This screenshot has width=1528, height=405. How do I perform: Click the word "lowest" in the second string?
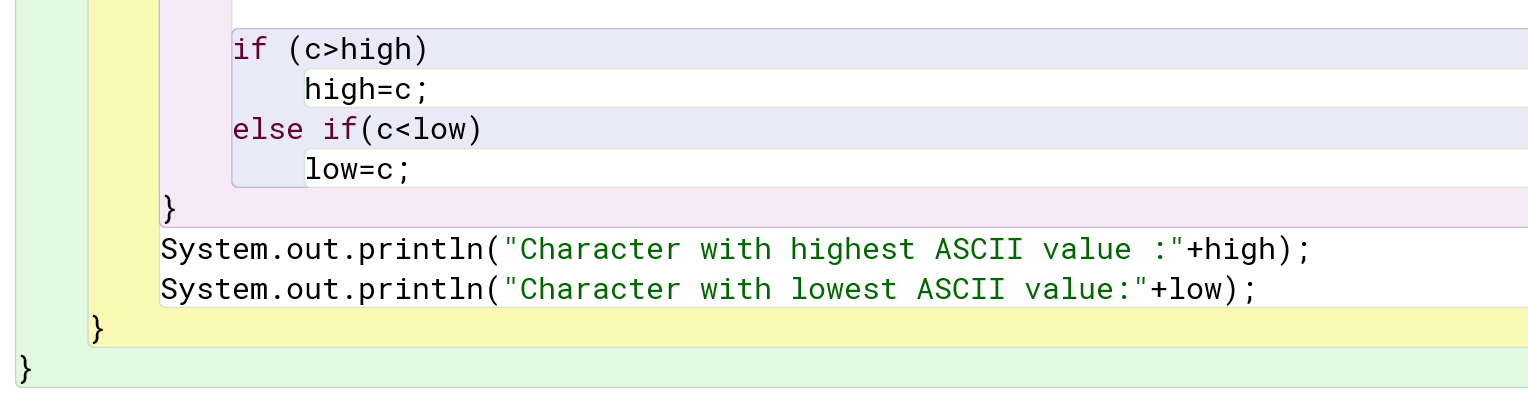(844, 289)
